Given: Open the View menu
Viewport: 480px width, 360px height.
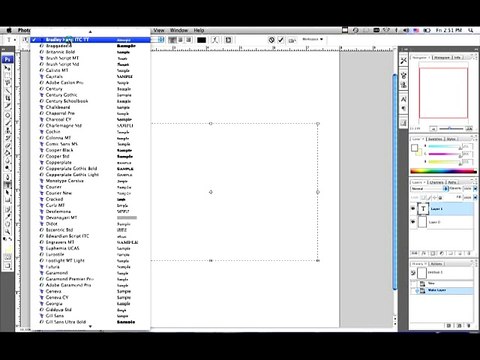Looking at the screenshot, I should (x=159, y=30).
